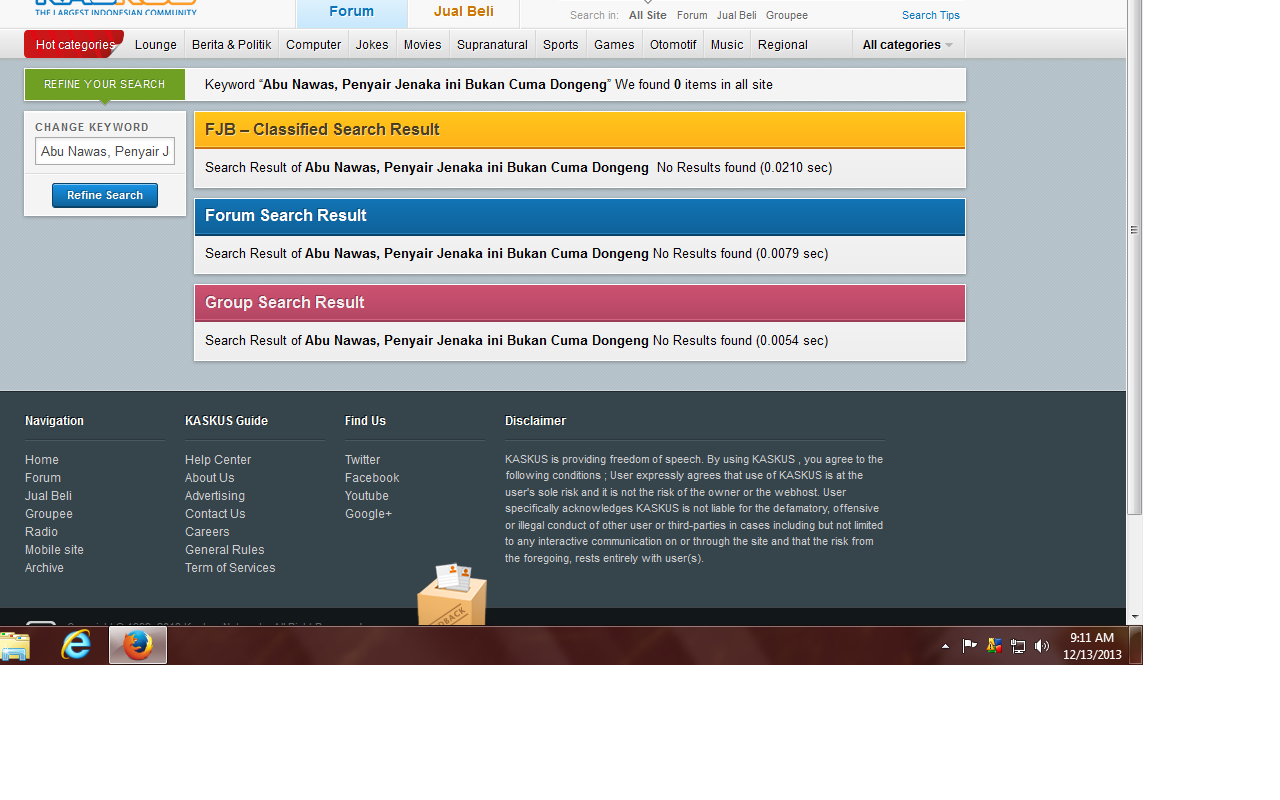Open Twitter link in Find Us
This screenshot has width=1280, height=800.
(x=363, y=460)
